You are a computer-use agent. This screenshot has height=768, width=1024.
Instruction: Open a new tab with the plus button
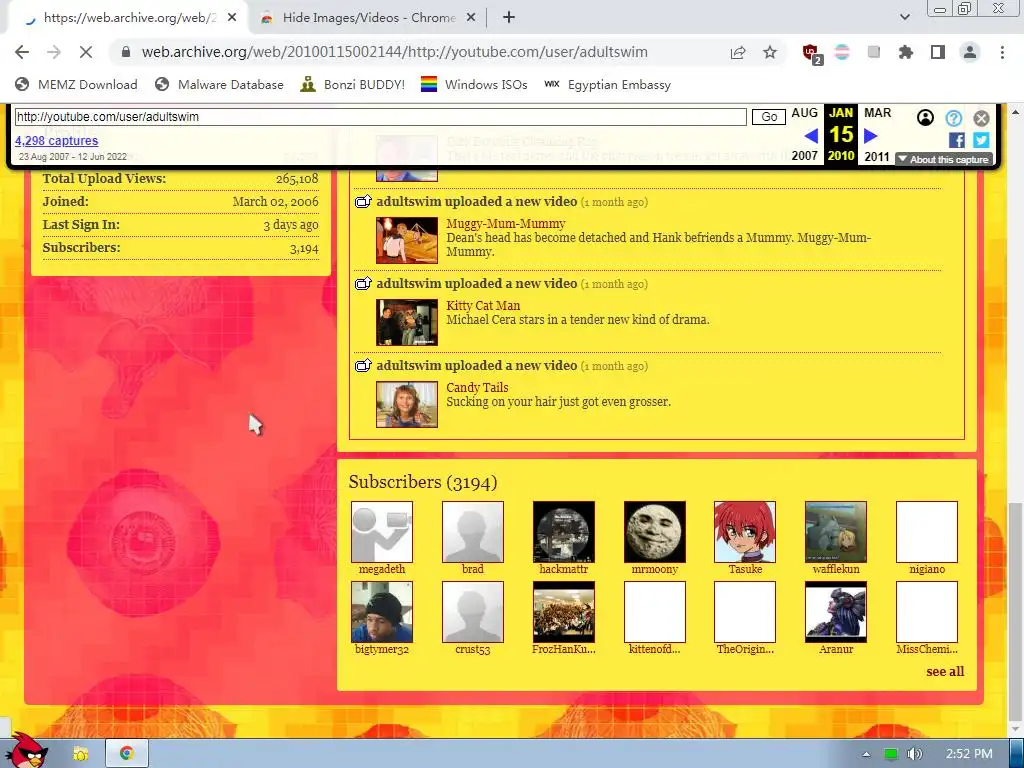(x=509, y=18)
